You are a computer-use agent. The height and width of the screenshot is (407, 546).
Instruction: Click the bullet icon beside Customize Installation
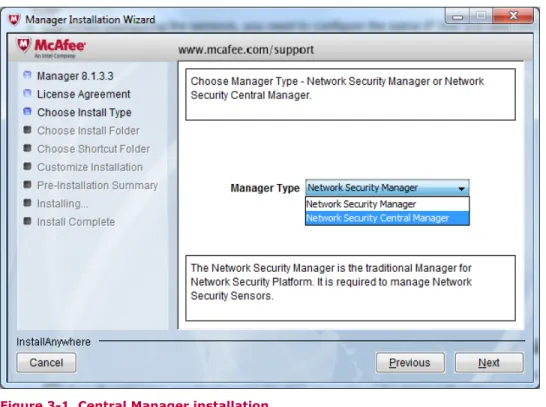[27, 166]
